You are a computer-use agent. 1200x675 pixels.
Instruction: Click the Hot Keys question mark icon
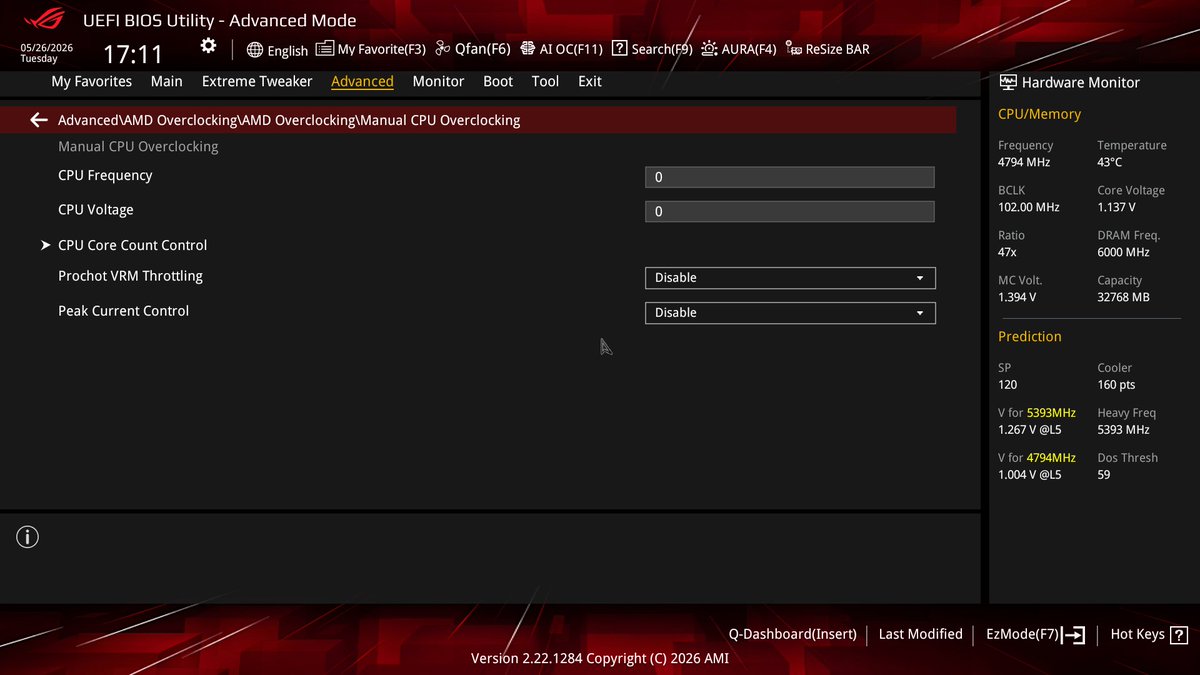(1179, 634)
